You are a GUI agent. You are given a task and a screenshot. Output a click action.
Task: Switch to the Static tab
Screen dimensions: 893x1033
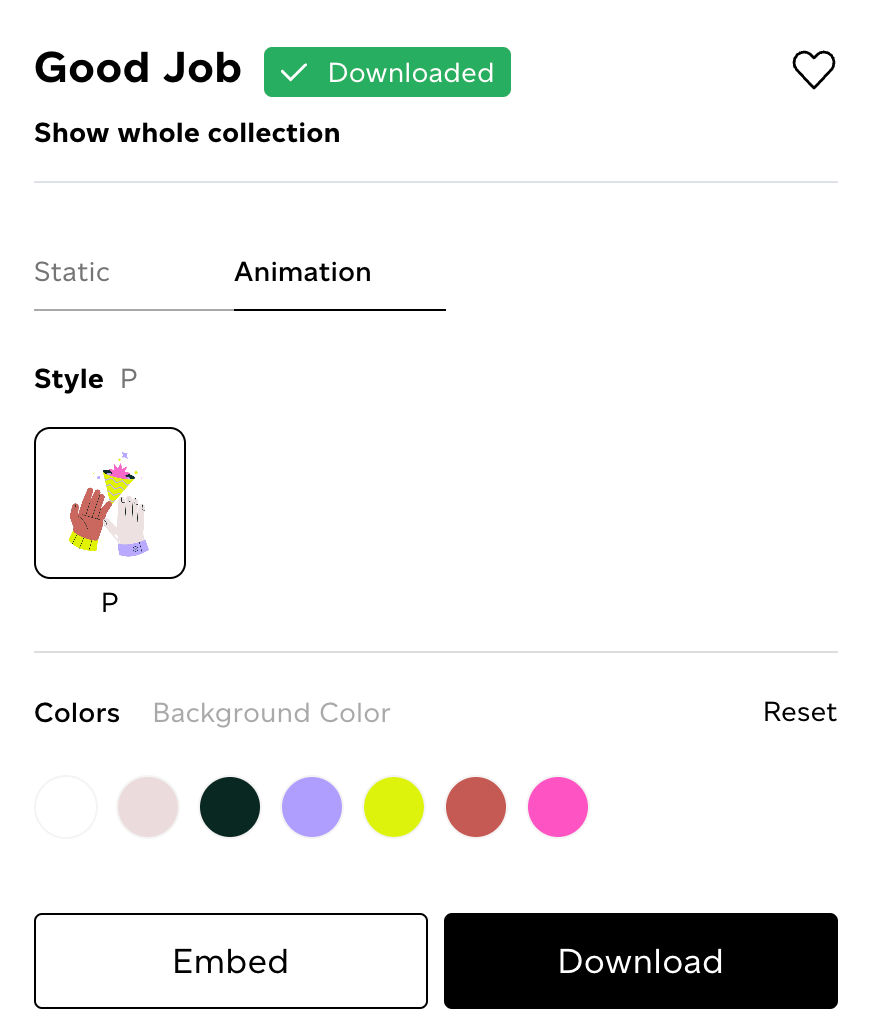tap(72, 271)
